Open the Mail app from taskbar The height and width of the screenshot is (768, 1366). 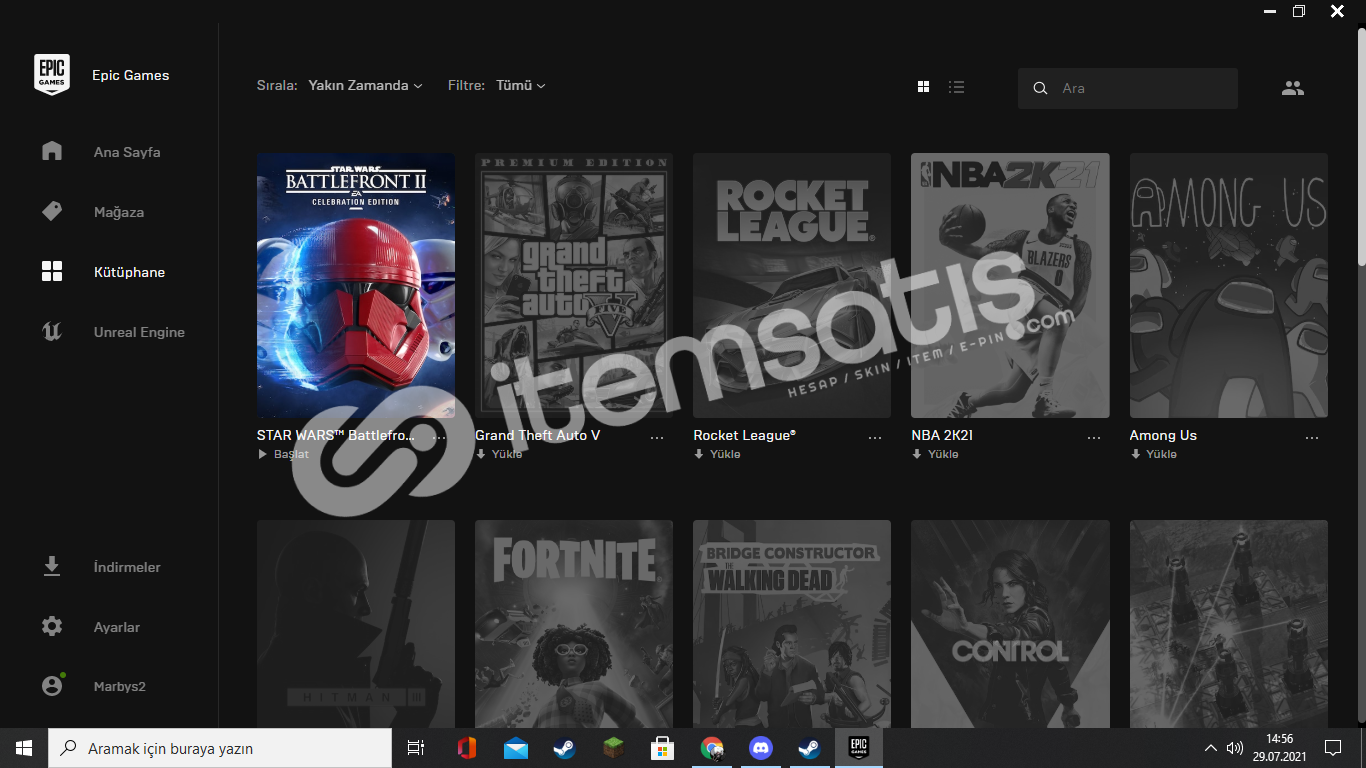(x=516, y=748)
